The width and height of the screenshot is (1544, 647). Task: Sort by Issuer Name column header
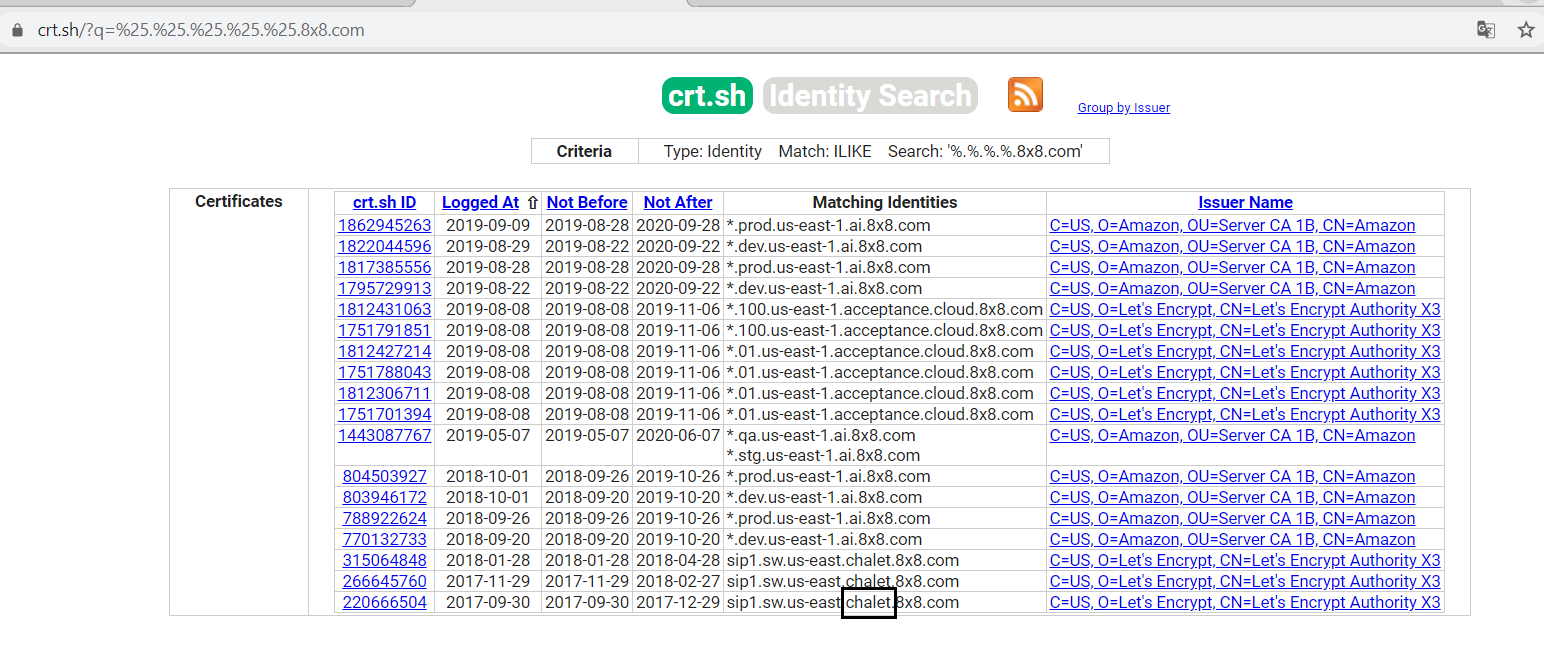tap(1246, 202)
